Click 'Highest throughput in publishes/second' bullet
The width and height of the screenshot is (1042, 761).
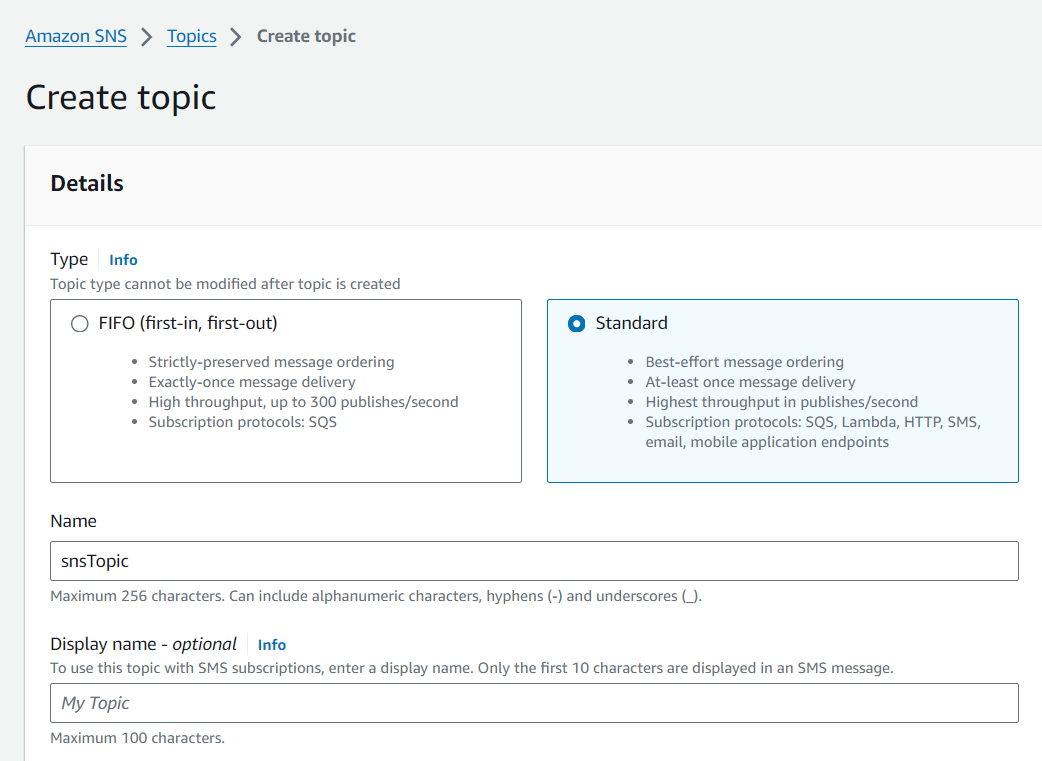[x=782, y=402]
